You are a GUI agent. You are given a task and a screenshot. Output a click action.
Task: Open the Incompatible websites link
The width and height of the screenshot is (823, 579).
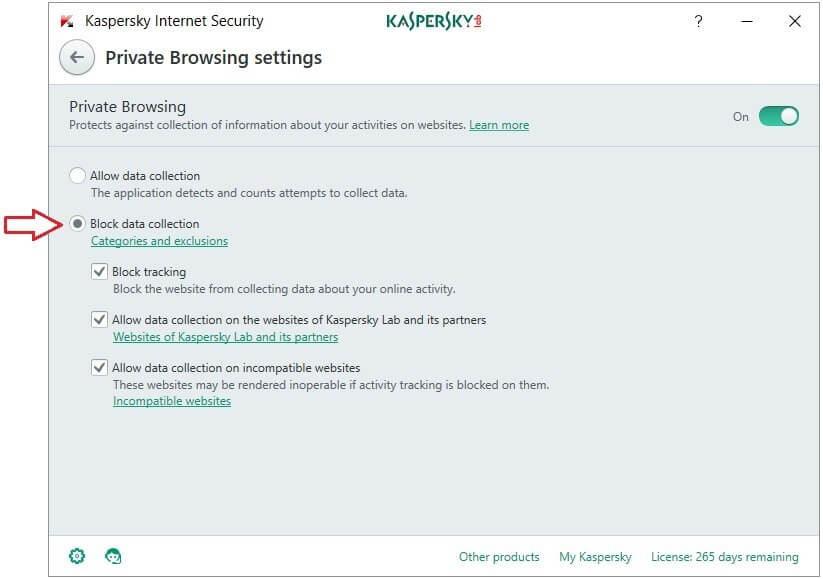172,401
